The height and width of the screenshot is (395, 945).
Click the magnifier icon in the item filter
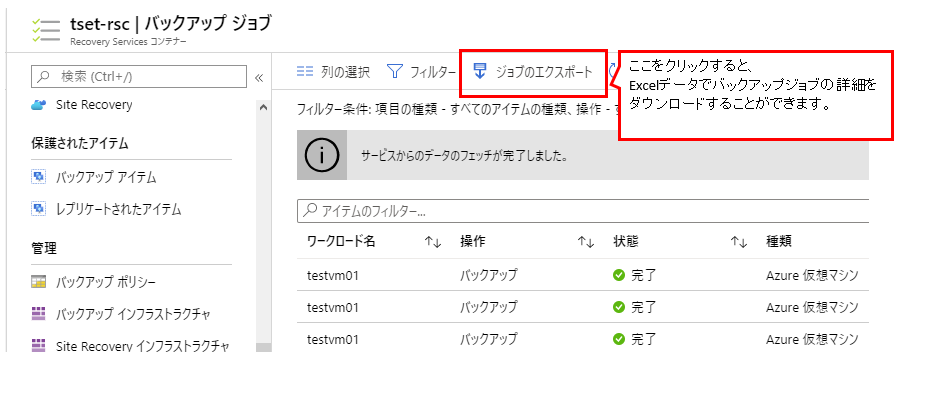coord(310,210)
